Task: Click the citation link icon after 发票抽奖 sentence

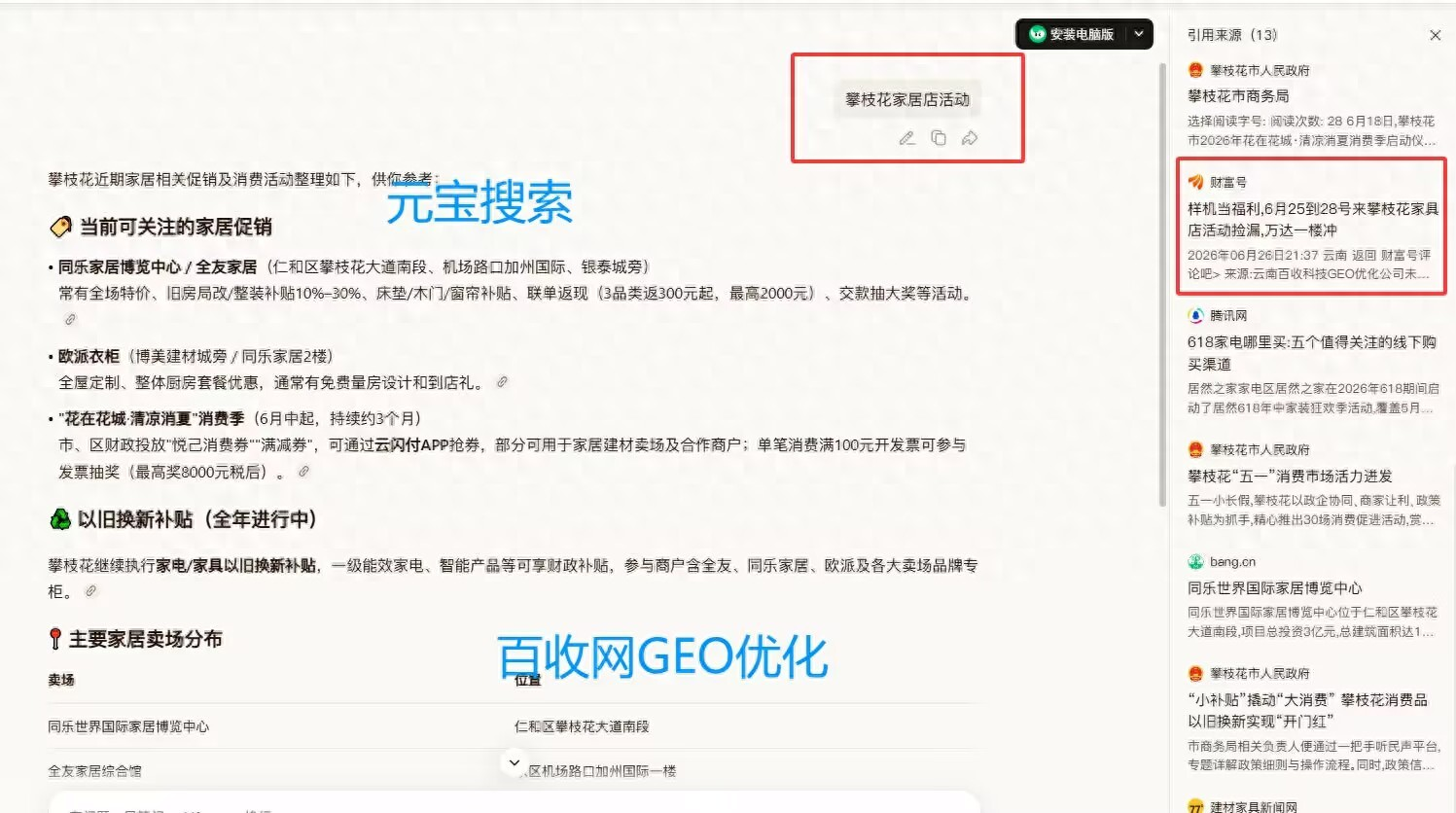Action: click(x=303, y=472)
